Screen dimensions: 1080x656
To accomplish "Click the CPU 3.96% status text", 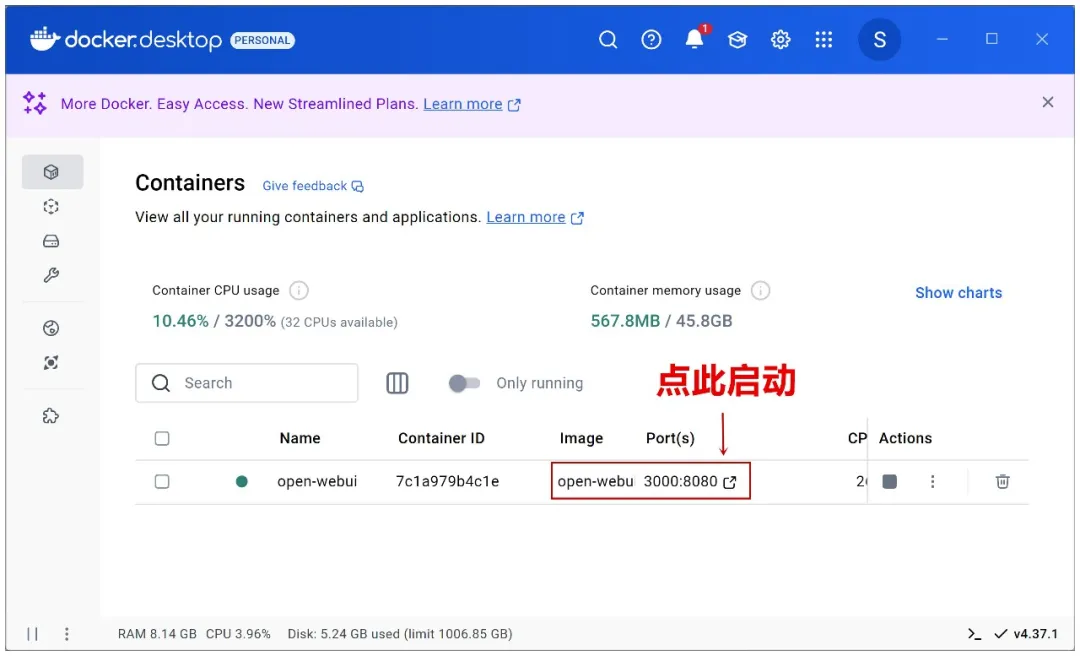I will pos(238,634).
